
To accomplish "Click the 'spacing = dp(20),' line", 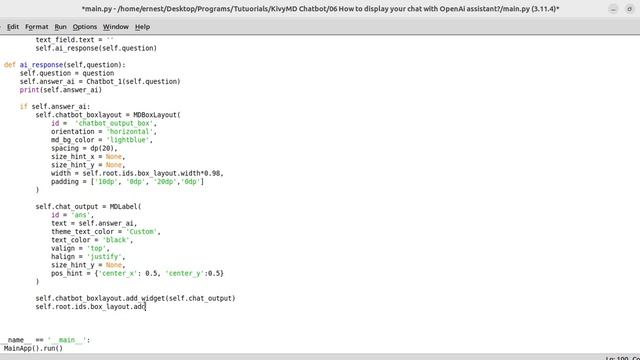I will point(84,149).
